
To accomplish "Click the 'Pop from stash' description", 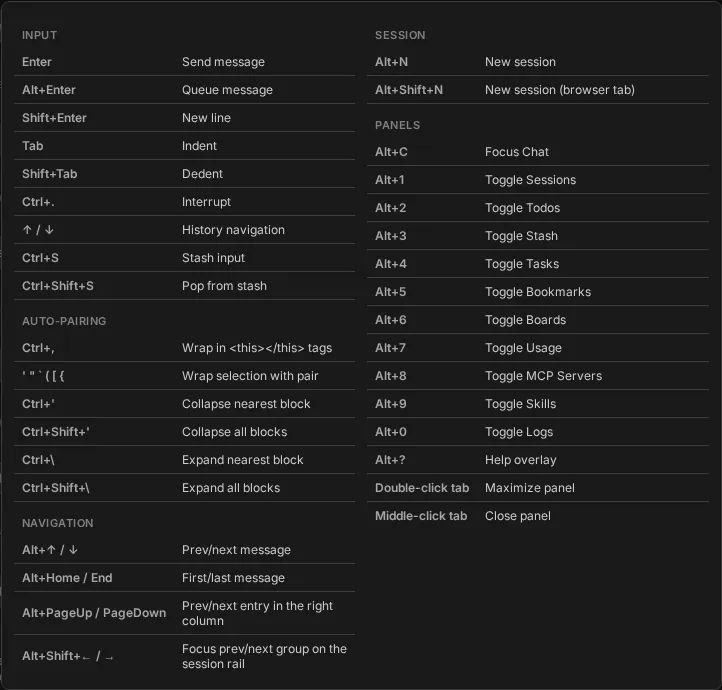I will point(224,286).
